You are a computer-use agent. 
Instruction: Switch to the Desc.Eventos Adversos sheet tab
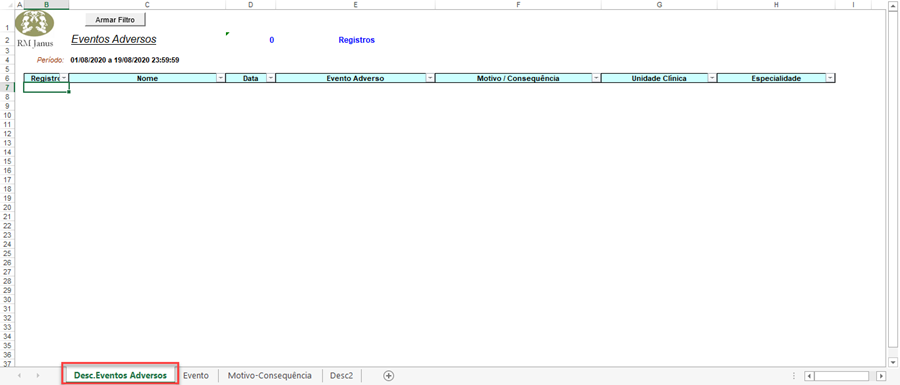(121, 375)
